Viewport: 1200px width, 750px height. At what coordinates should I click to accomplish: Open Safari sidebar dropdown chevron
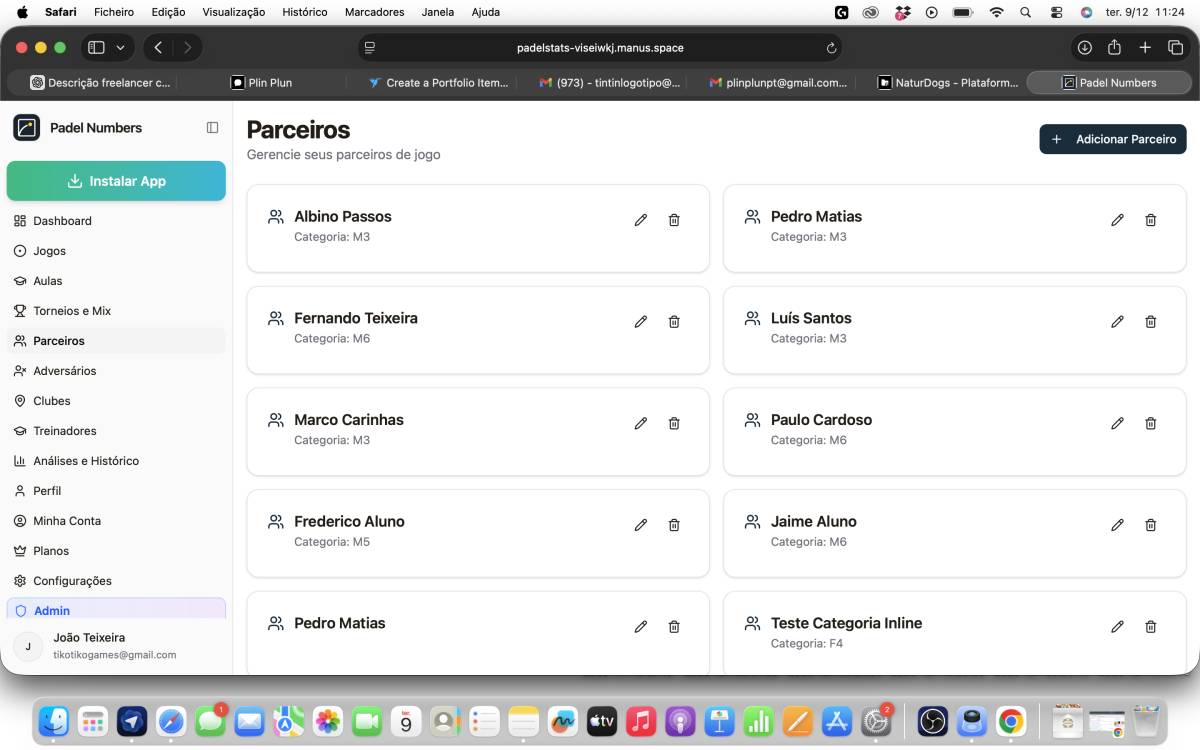(121, 47)
